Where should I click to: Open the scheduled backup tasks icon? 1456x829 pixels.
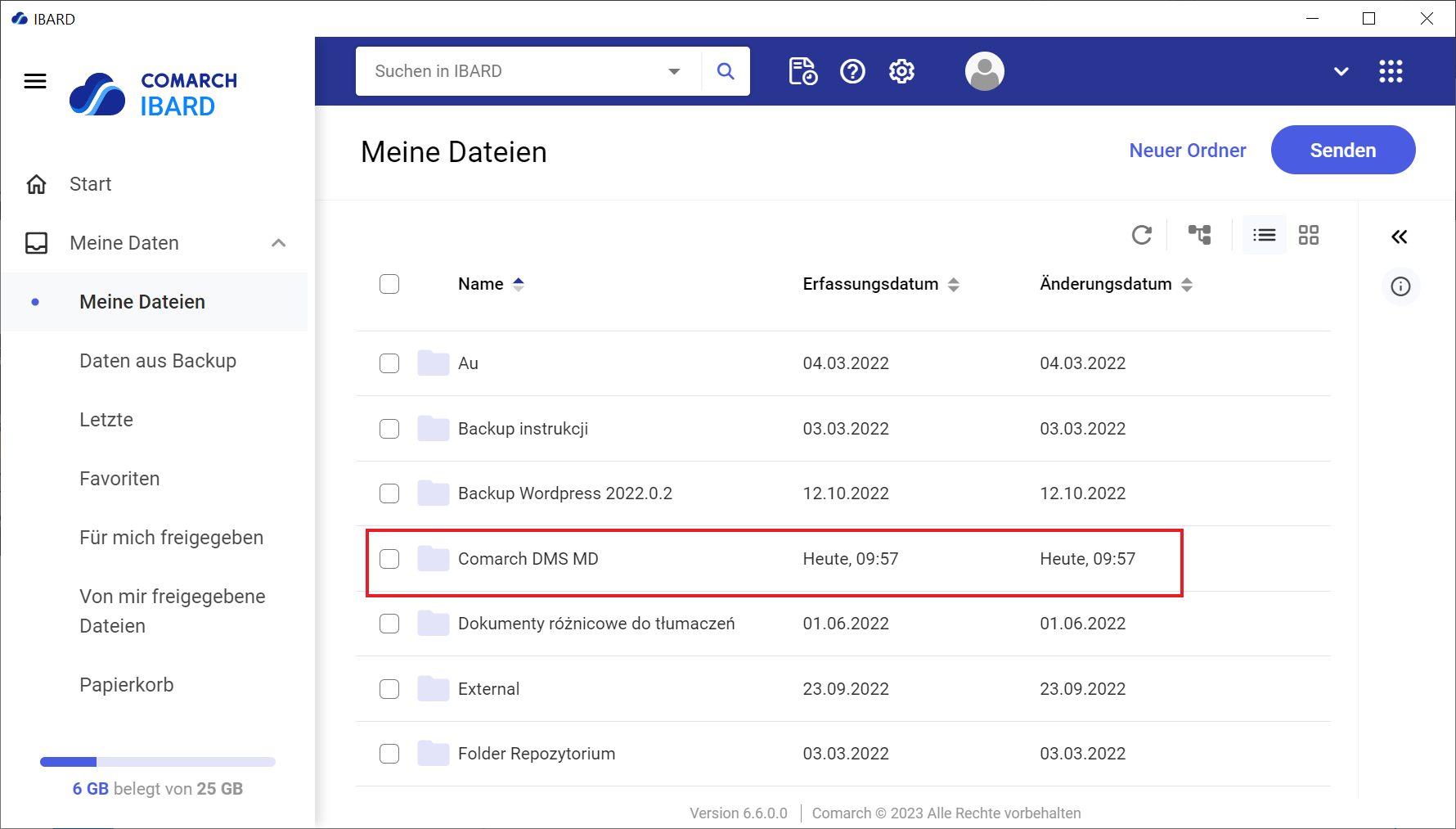point(802,71)
